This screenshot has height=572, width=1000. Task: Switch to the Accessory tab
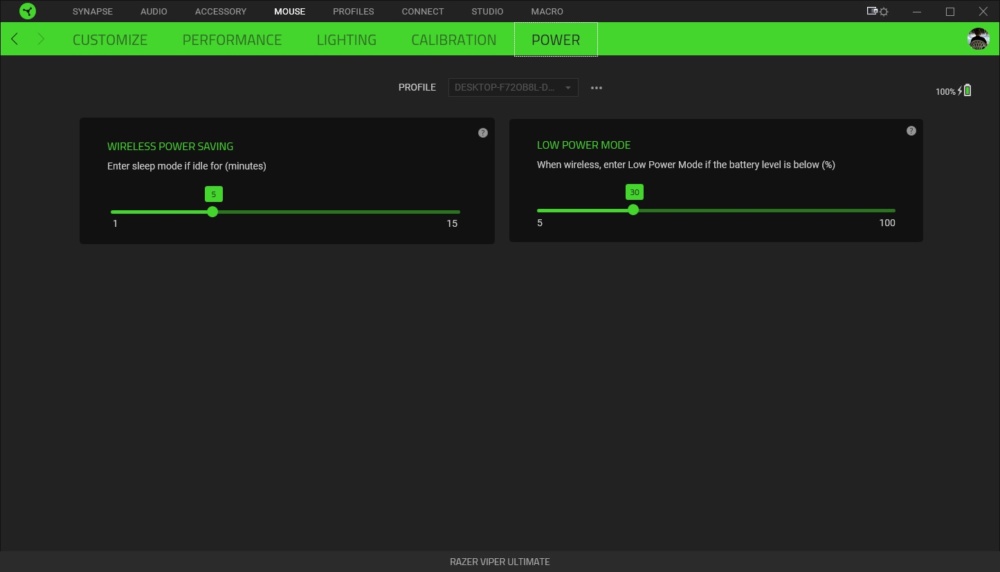click(221, 11)
